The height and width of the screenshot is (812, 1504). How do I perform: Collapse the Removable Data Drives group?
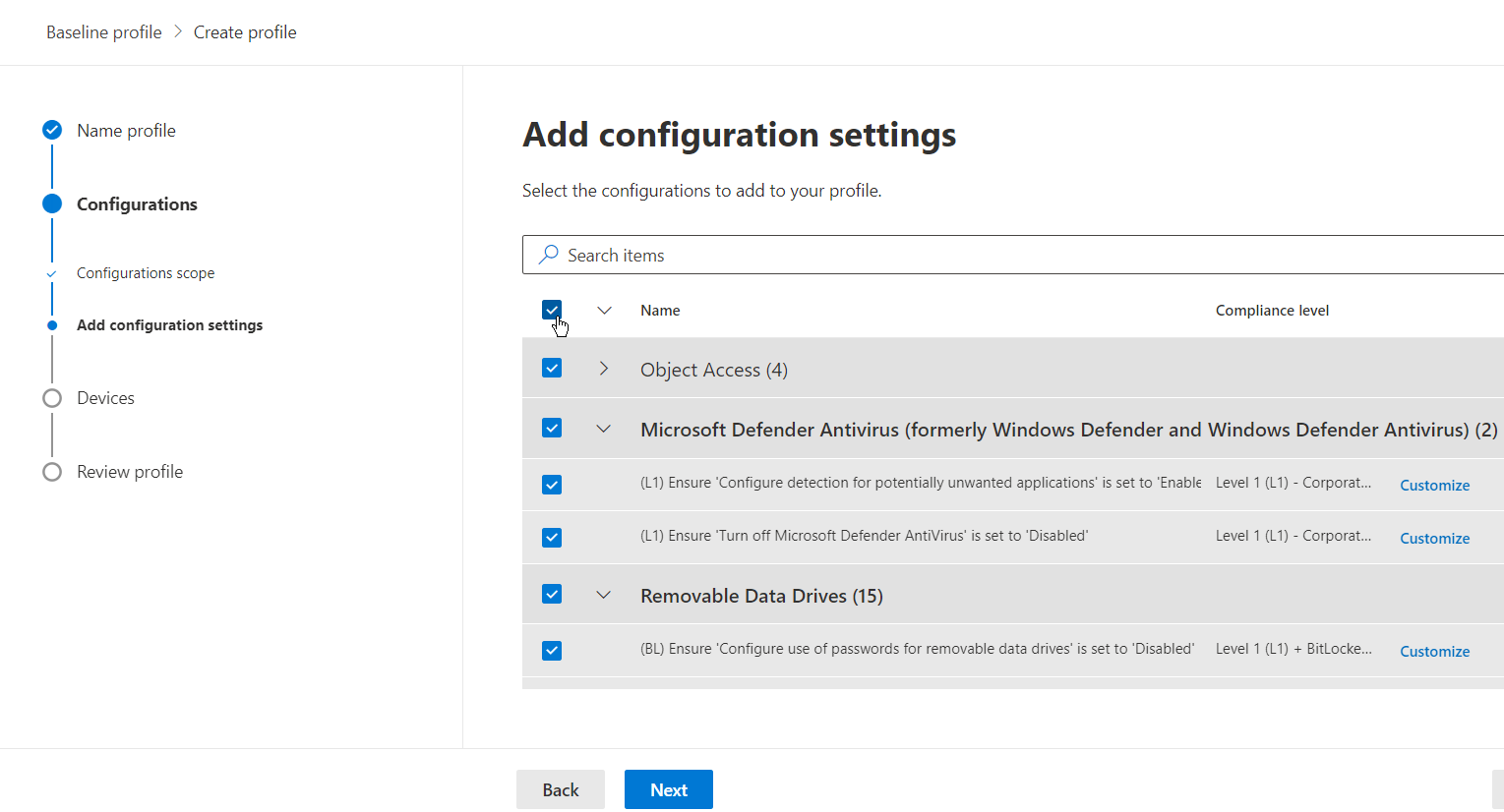coord(604,595)
